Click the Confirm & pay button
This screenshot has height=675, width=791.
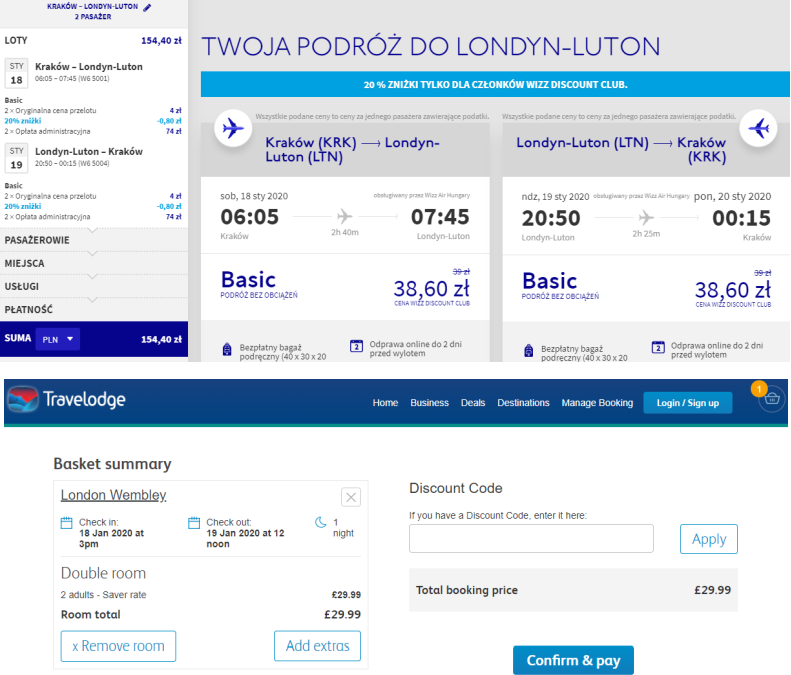point(573,660)
